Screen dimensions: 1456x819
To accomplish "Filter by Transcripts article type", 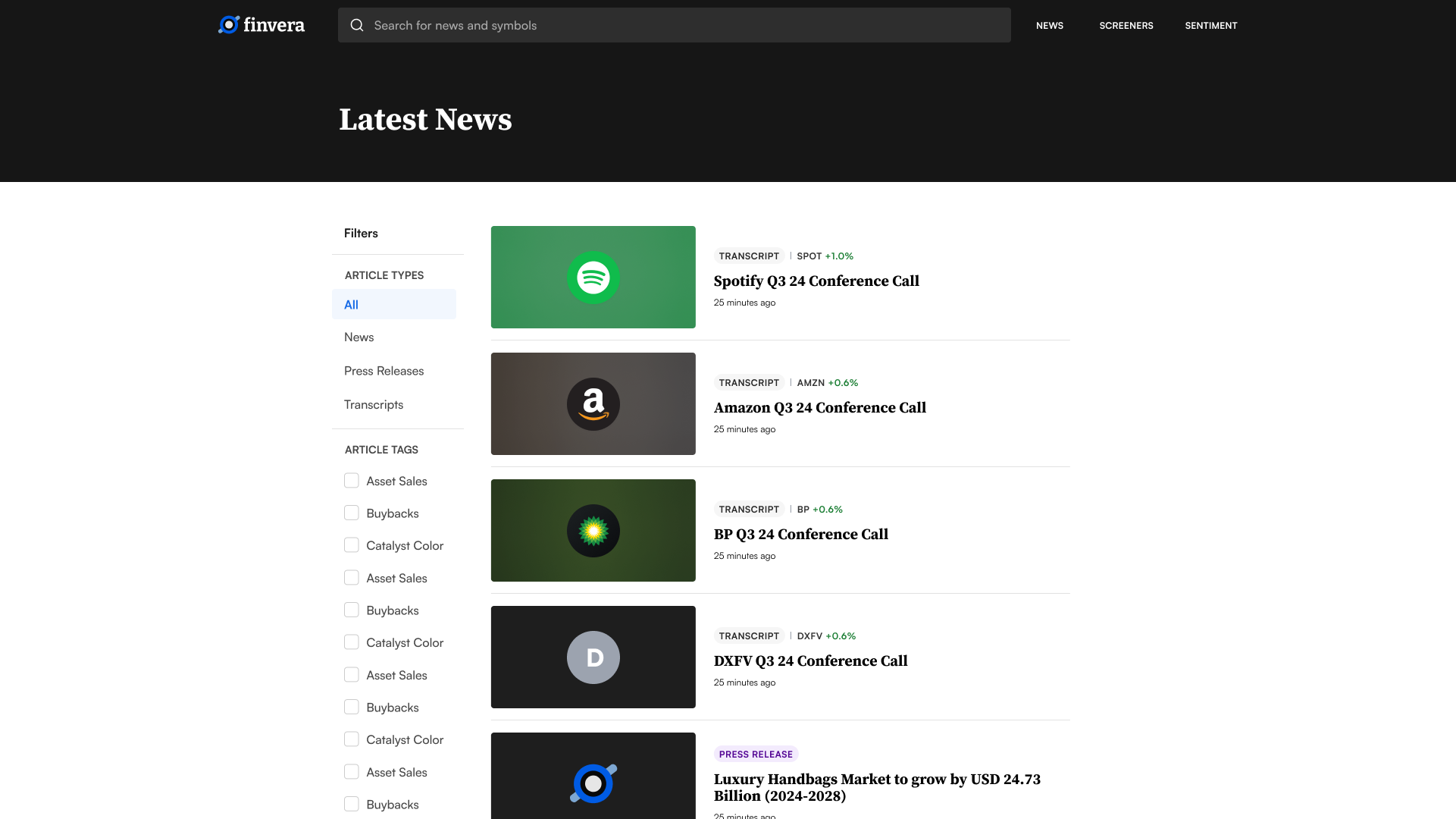I will (374, 404).
